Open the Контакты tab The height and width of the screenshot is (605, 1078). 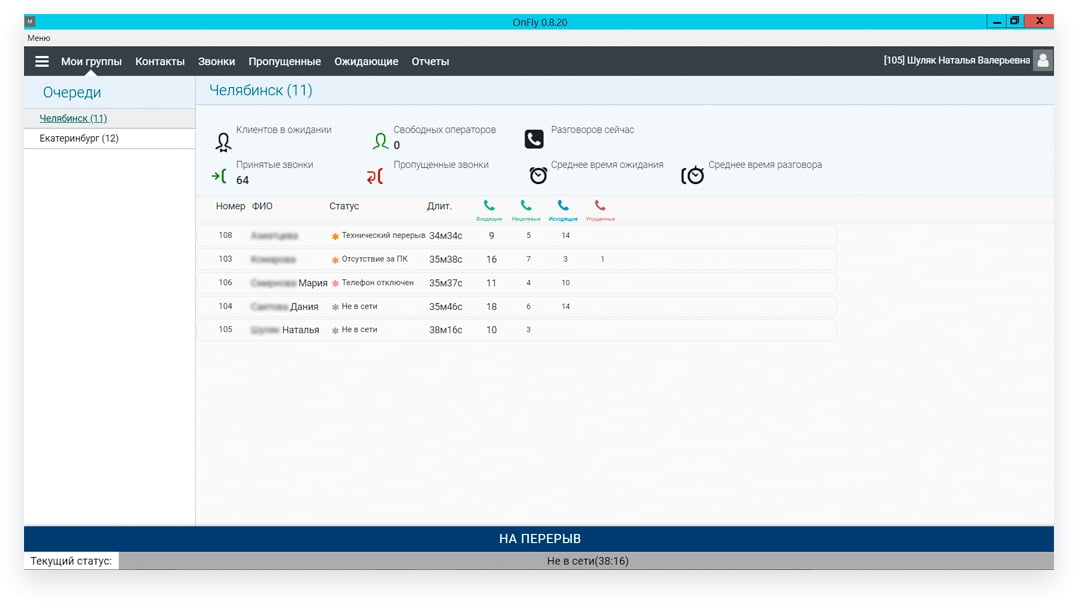(x=160, y=61)
